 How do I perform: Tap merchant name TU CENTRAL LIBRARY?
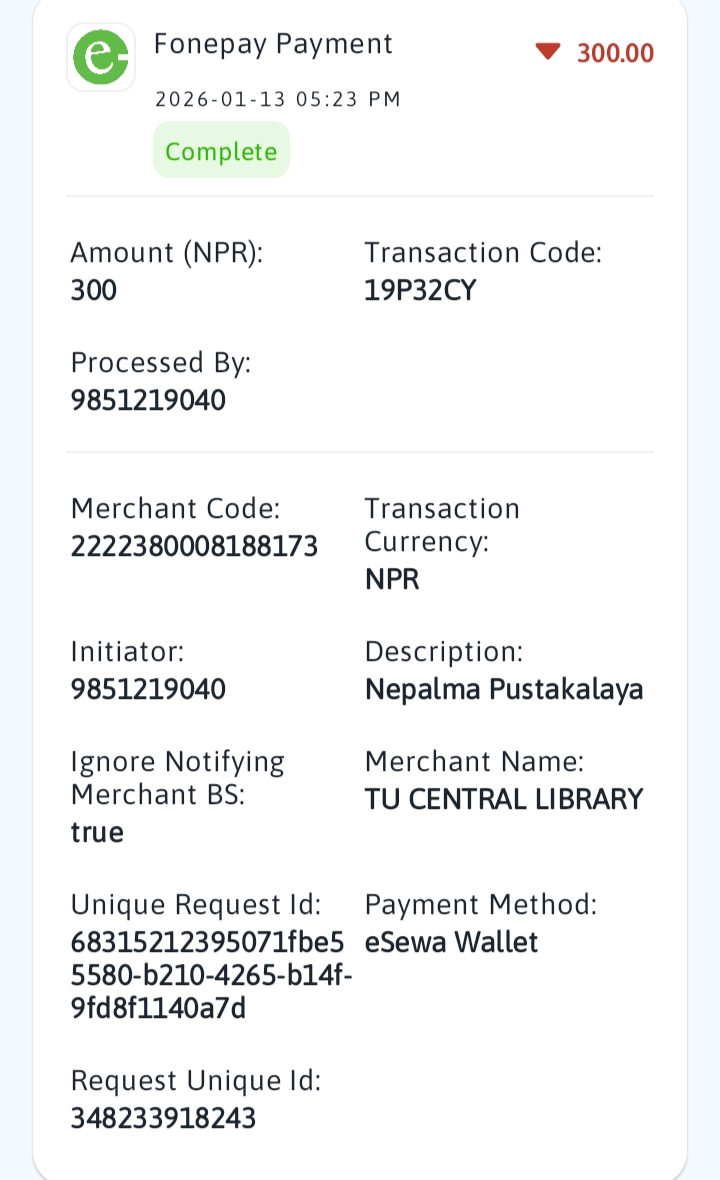coord(504,799)
